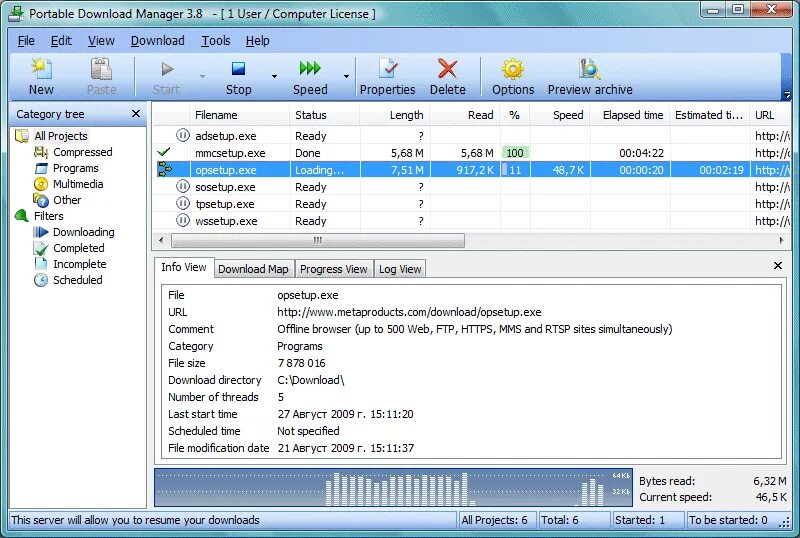Click green checkmark beside mmcsetup.exe
The width and height of the screenshot is (800, 538).
click(164, 152)
